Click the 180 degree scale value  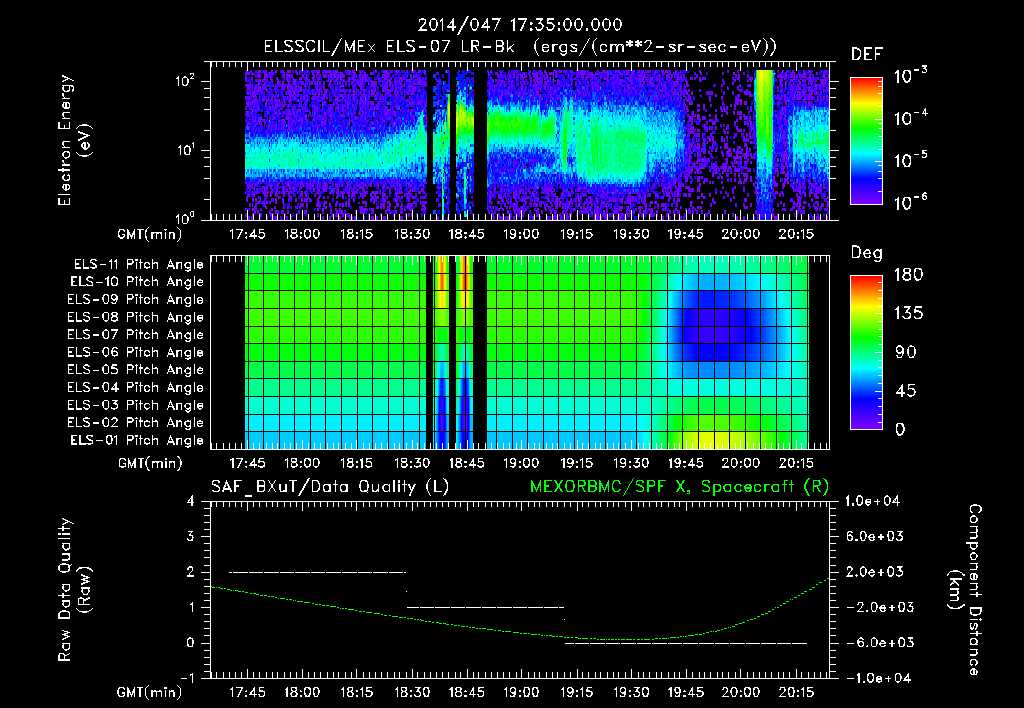[908, 274]
